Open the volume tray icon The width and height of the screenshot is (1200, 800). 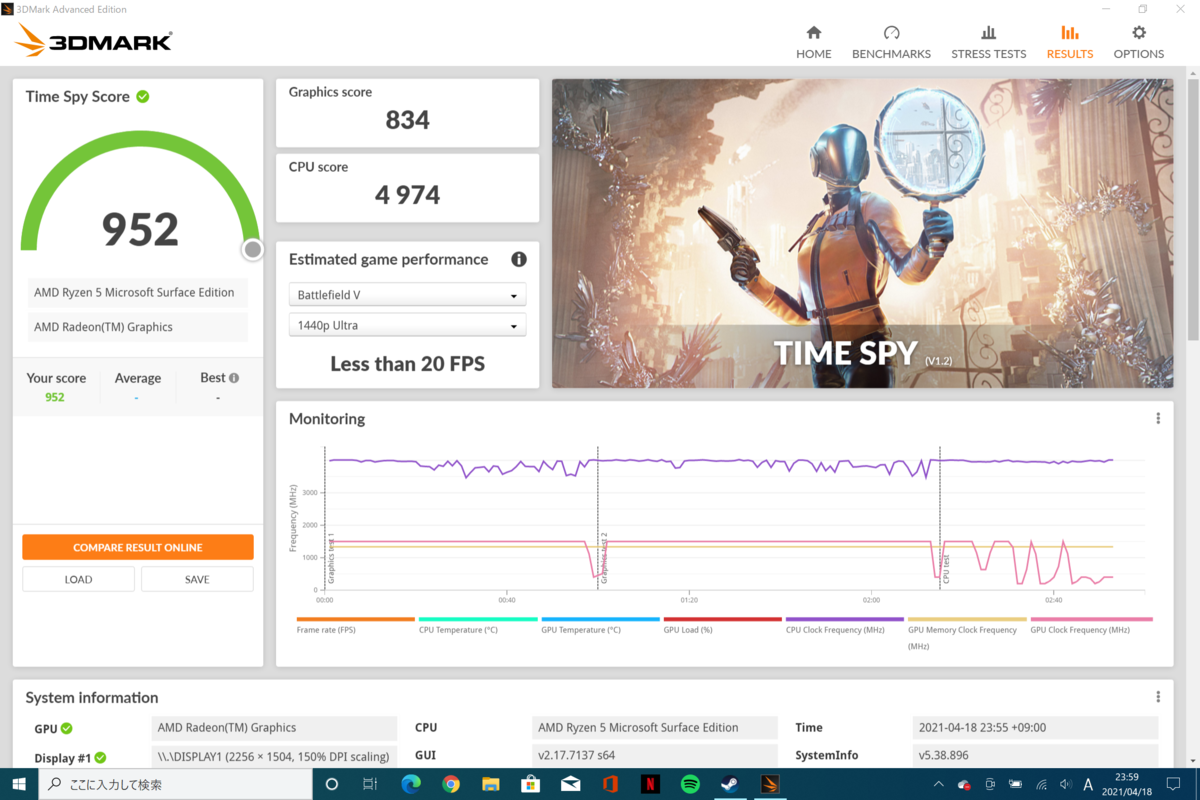[x=1064, y=785]
